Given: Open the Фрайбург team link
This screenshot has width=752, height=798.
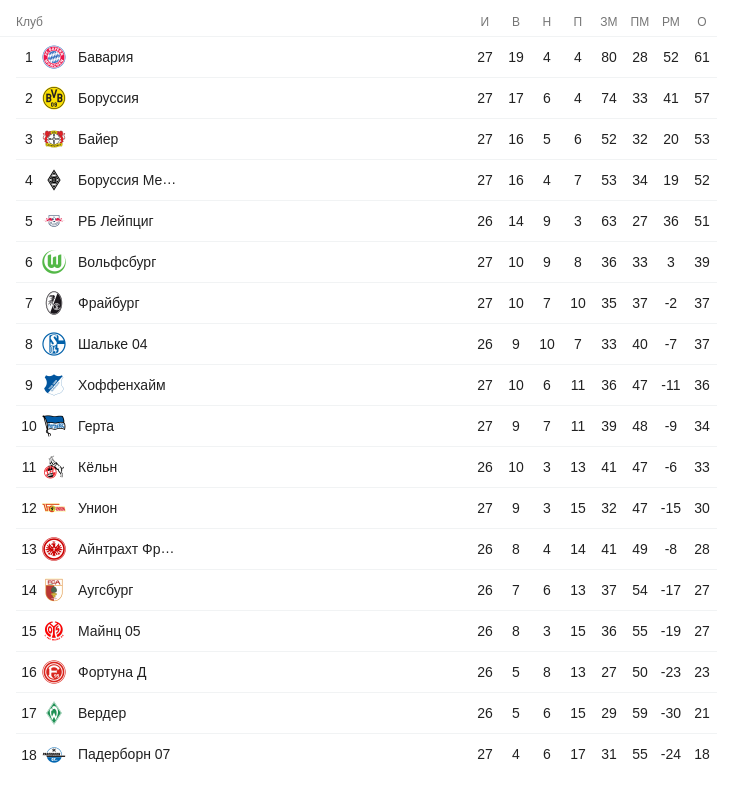Looking at the screenshot, I should [x=108, y=303].
